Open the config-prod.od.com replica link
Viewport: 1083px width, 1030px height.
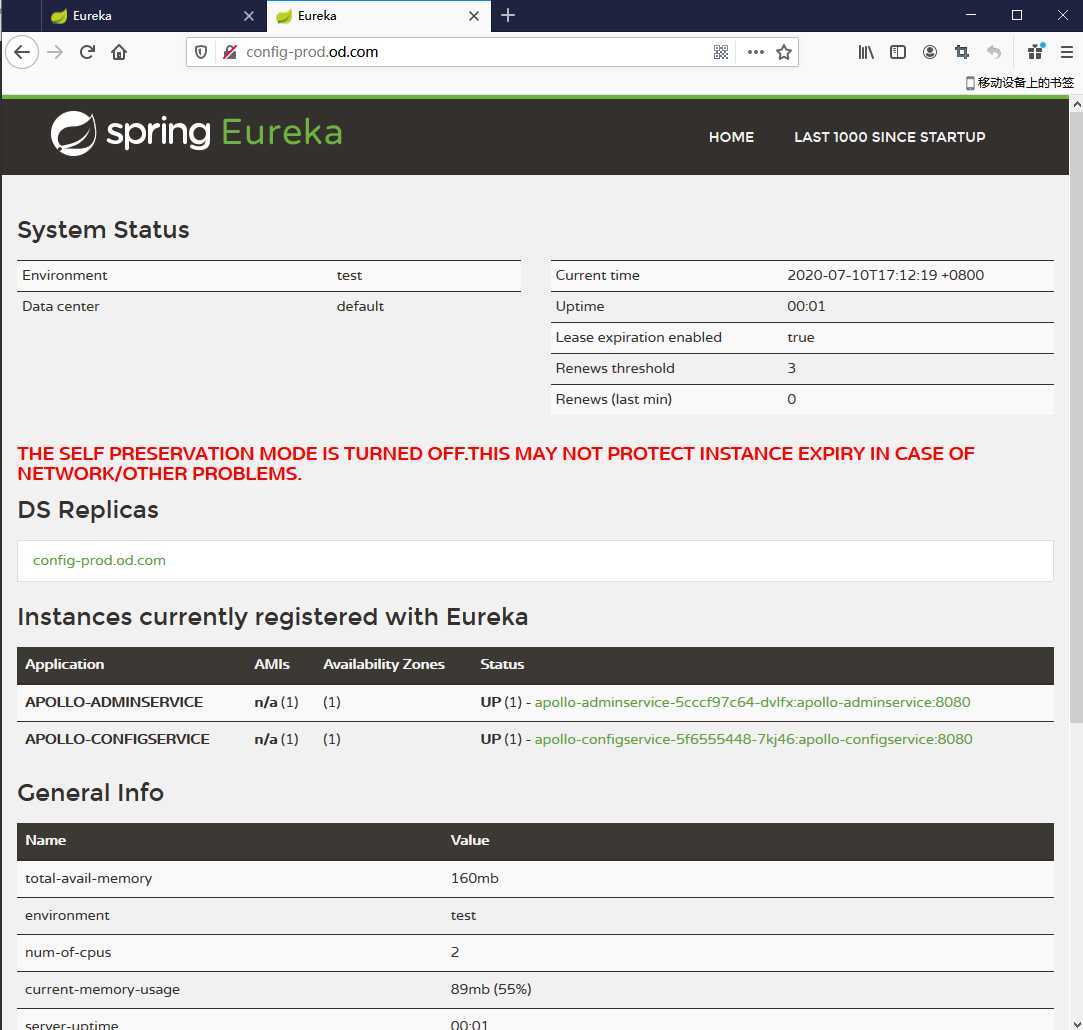pos(99,560)
